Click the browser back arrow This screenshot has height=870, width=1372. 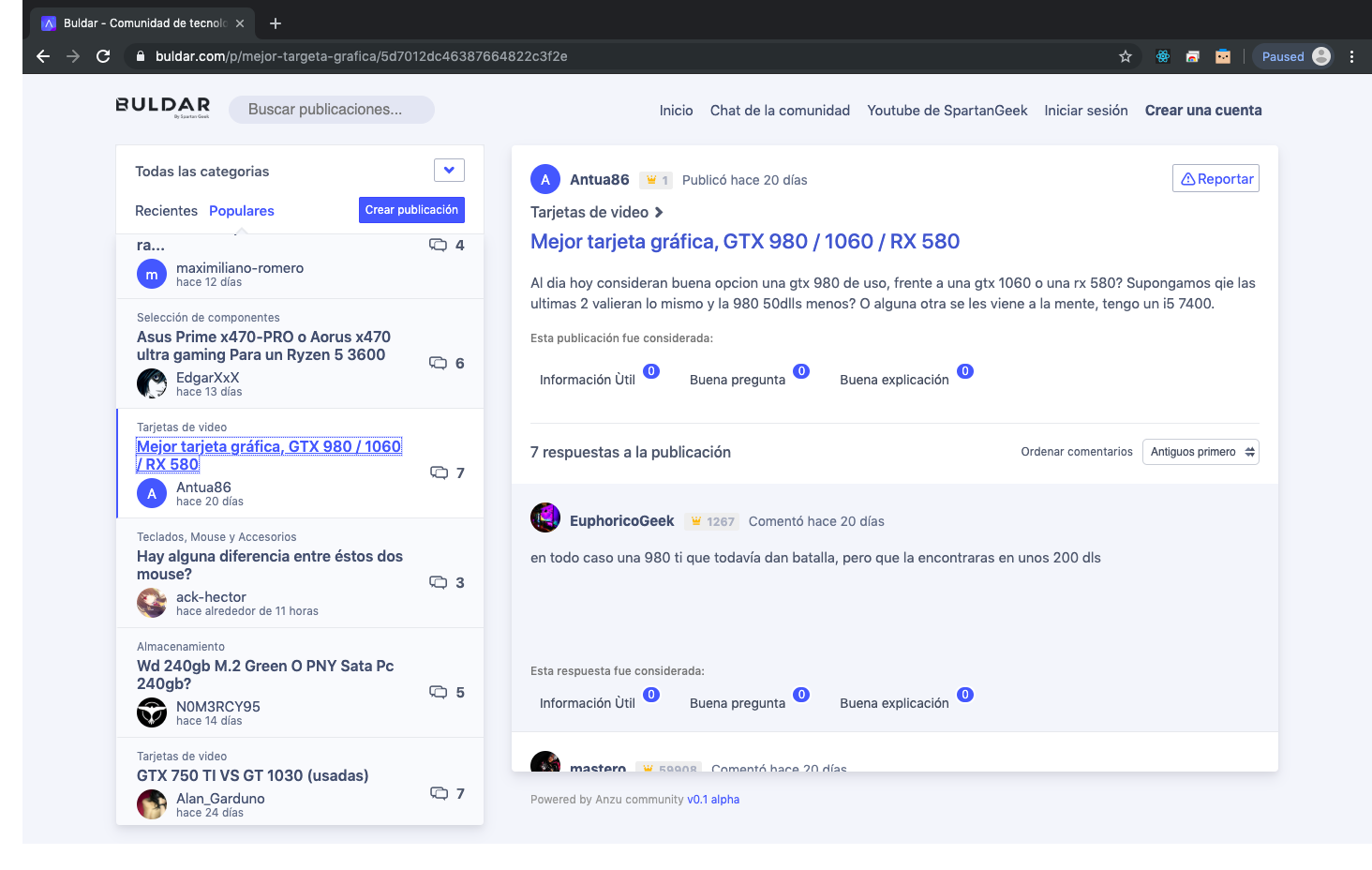click(x=43, y=56)
